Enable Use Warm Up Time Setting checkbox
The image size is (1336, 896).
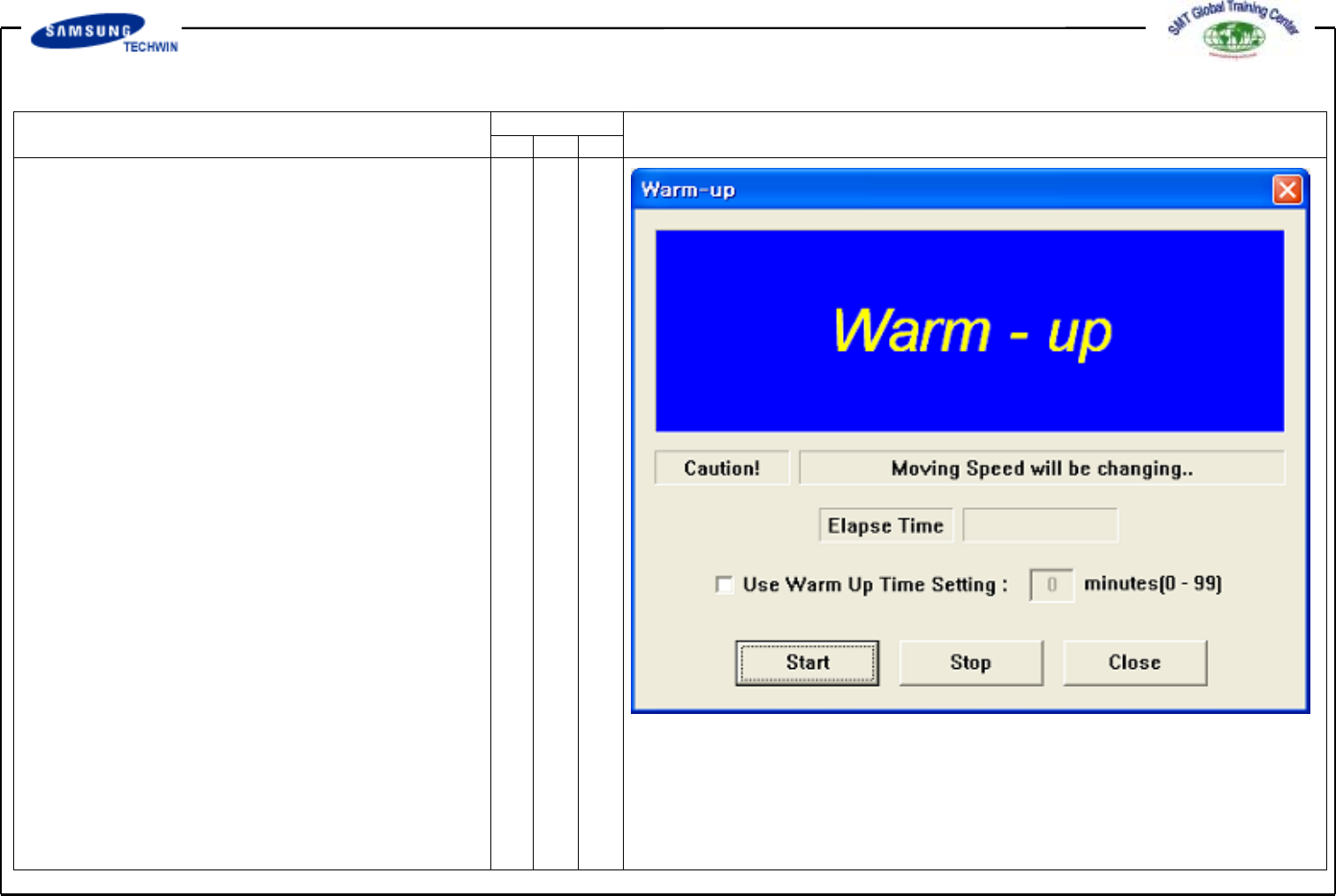pyautogui.click(x=725, y=585)
